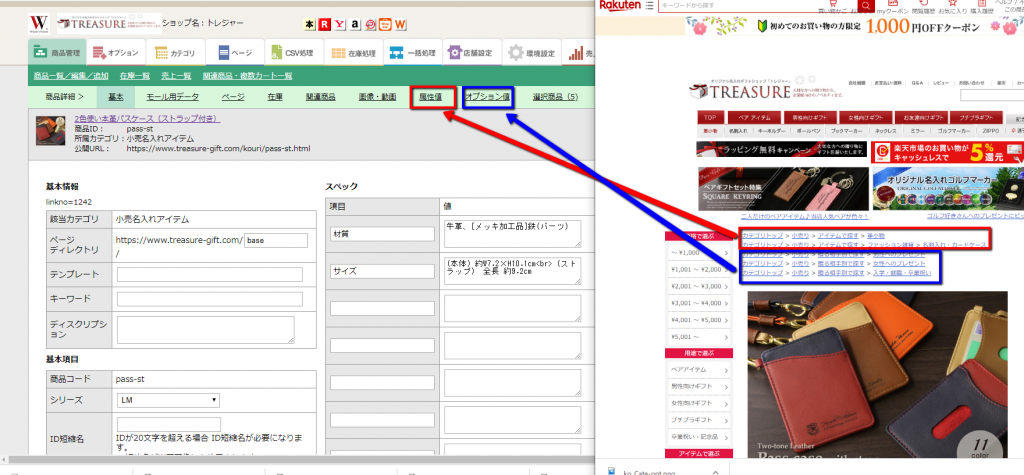Image resolution: width=1024 pixels, height=475 pixels.
Task: Click the Yahoo Y mall icon
Action: point(340,23)
